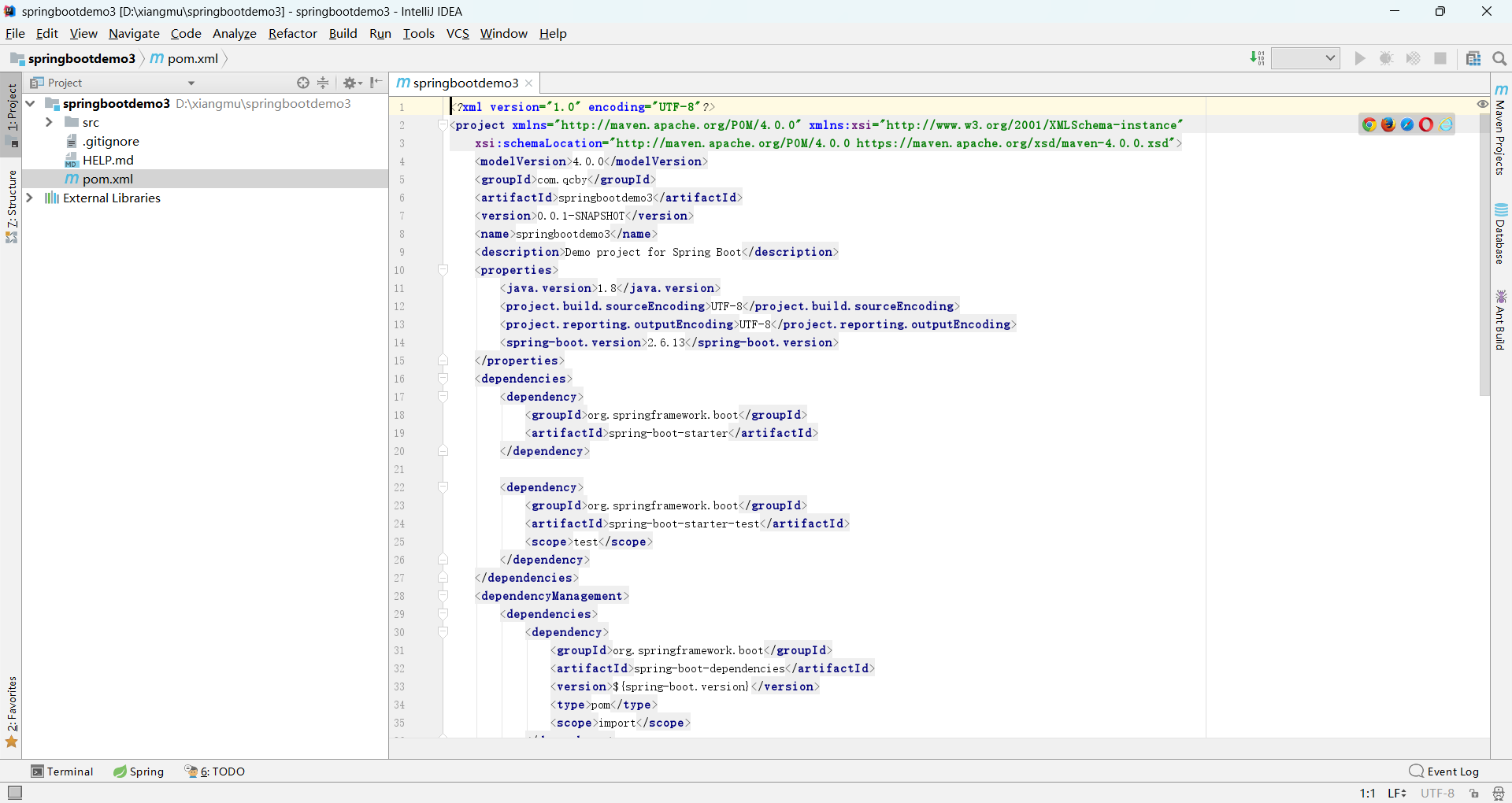Open the Refactor menu

(x=292, y=33)
